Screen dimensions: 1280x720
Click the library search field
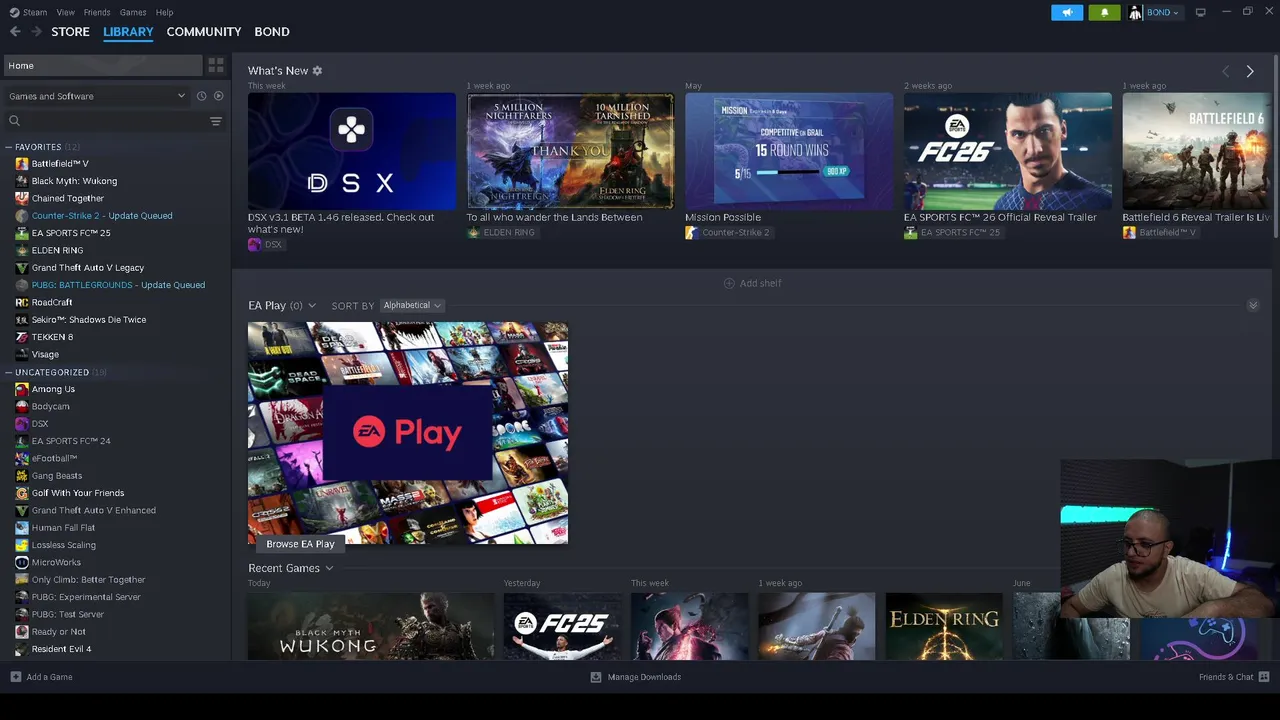[105, 121]
